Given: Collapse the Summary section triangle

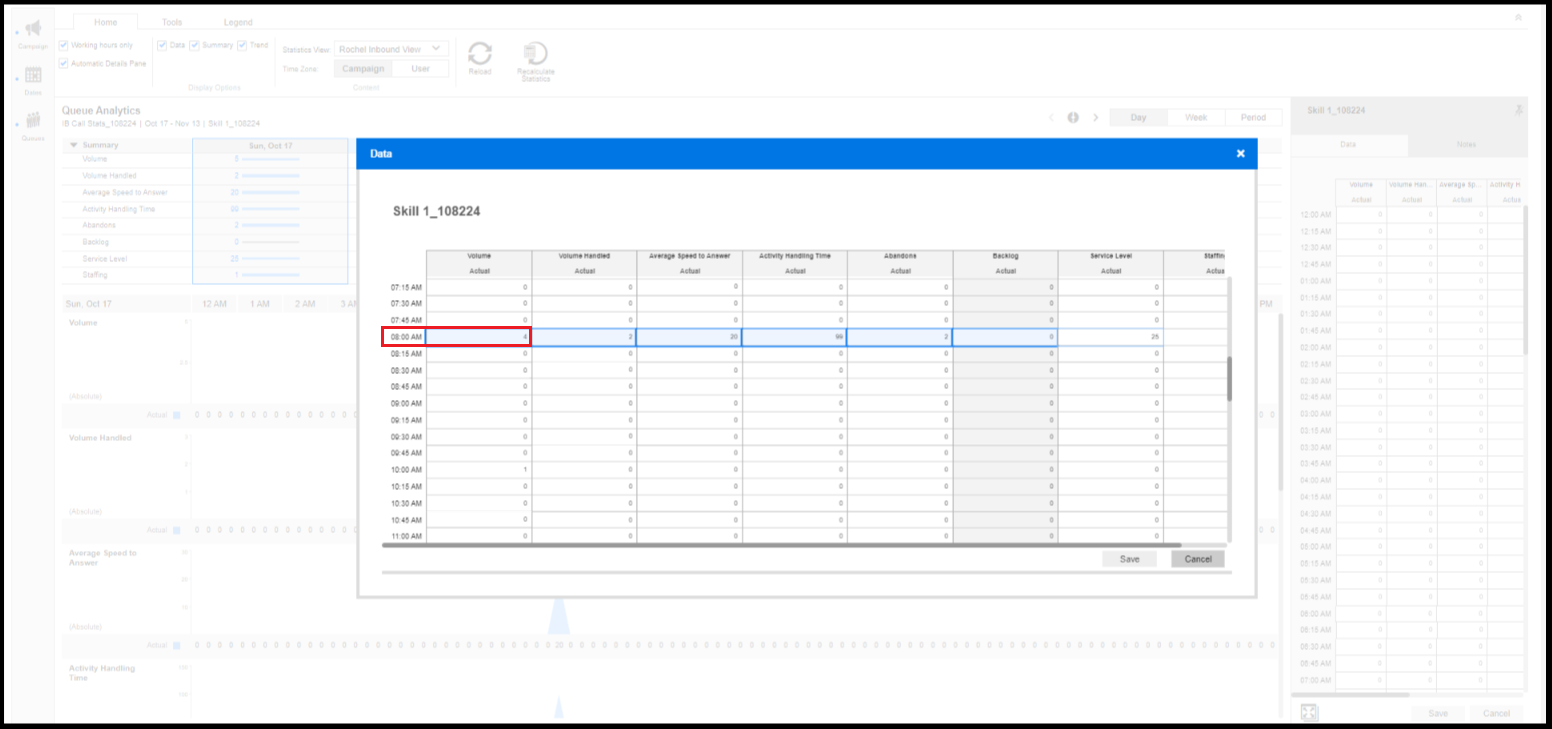Looking at the screenshot, I should pos(74,145).
